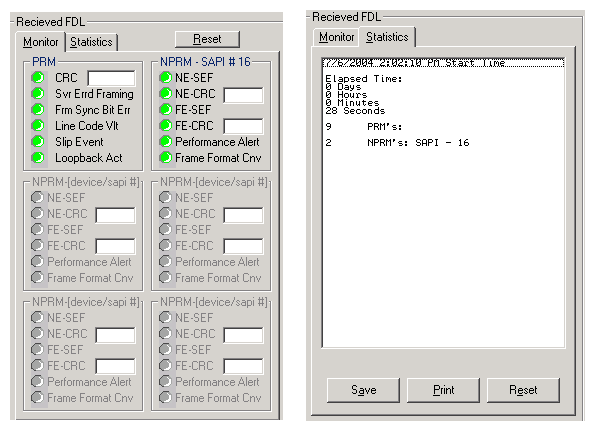Click the Line Code Vlt green LED
The width and height of the screenshot is (597, 433).
pos(38,126)
